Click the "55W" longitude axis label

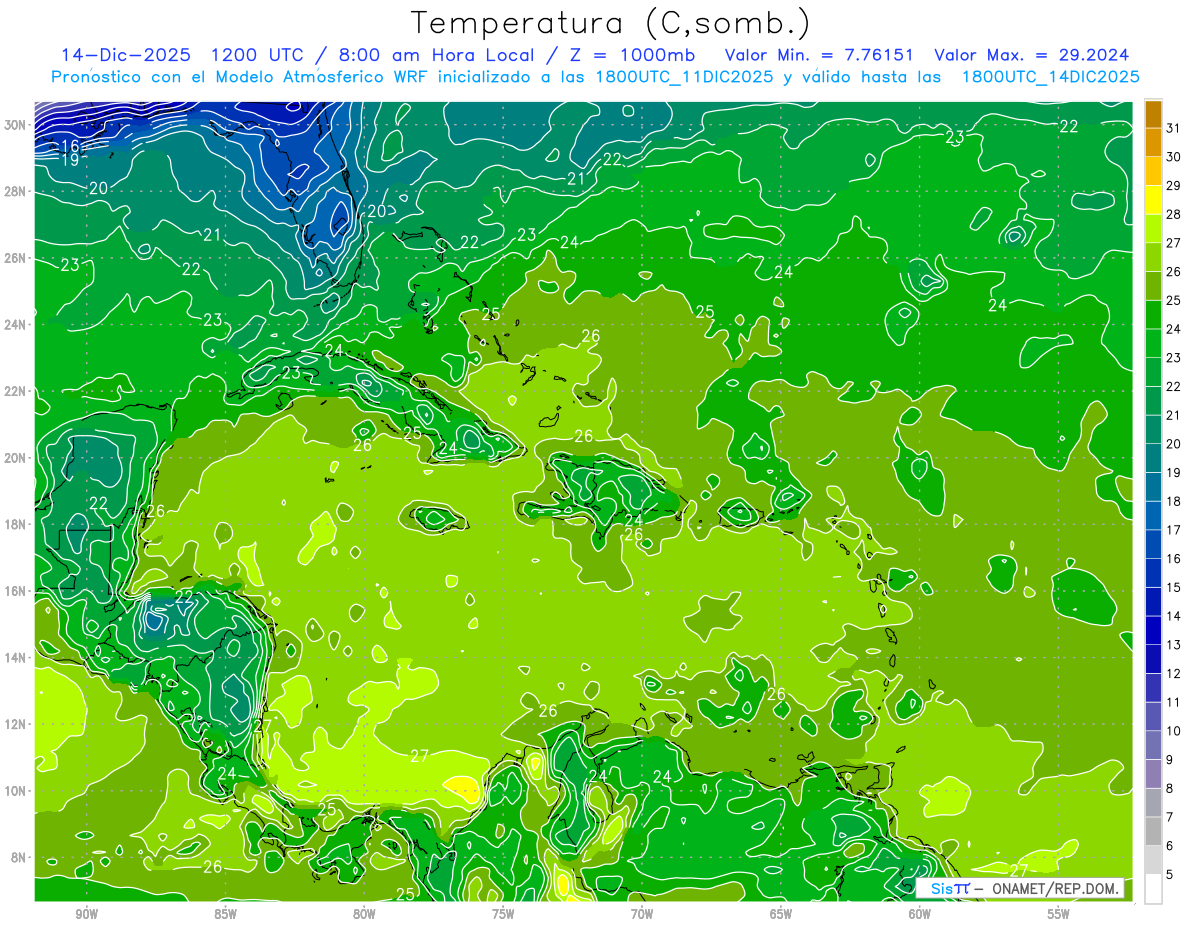1059,914
